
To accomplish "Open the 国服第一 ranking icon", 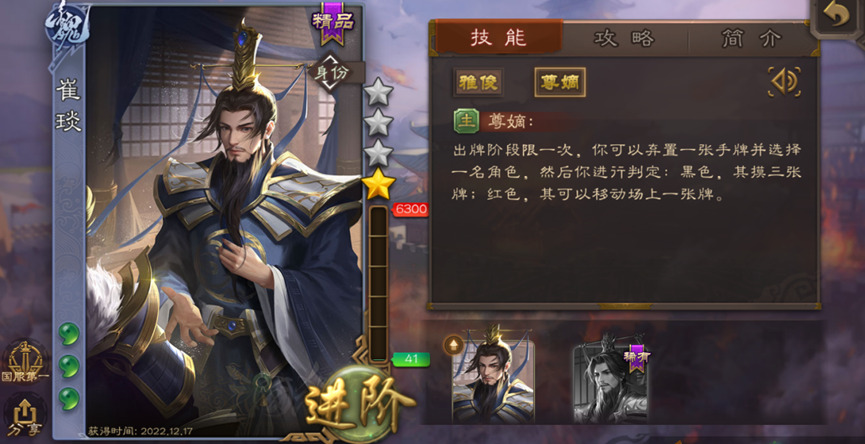I will 25,360.
